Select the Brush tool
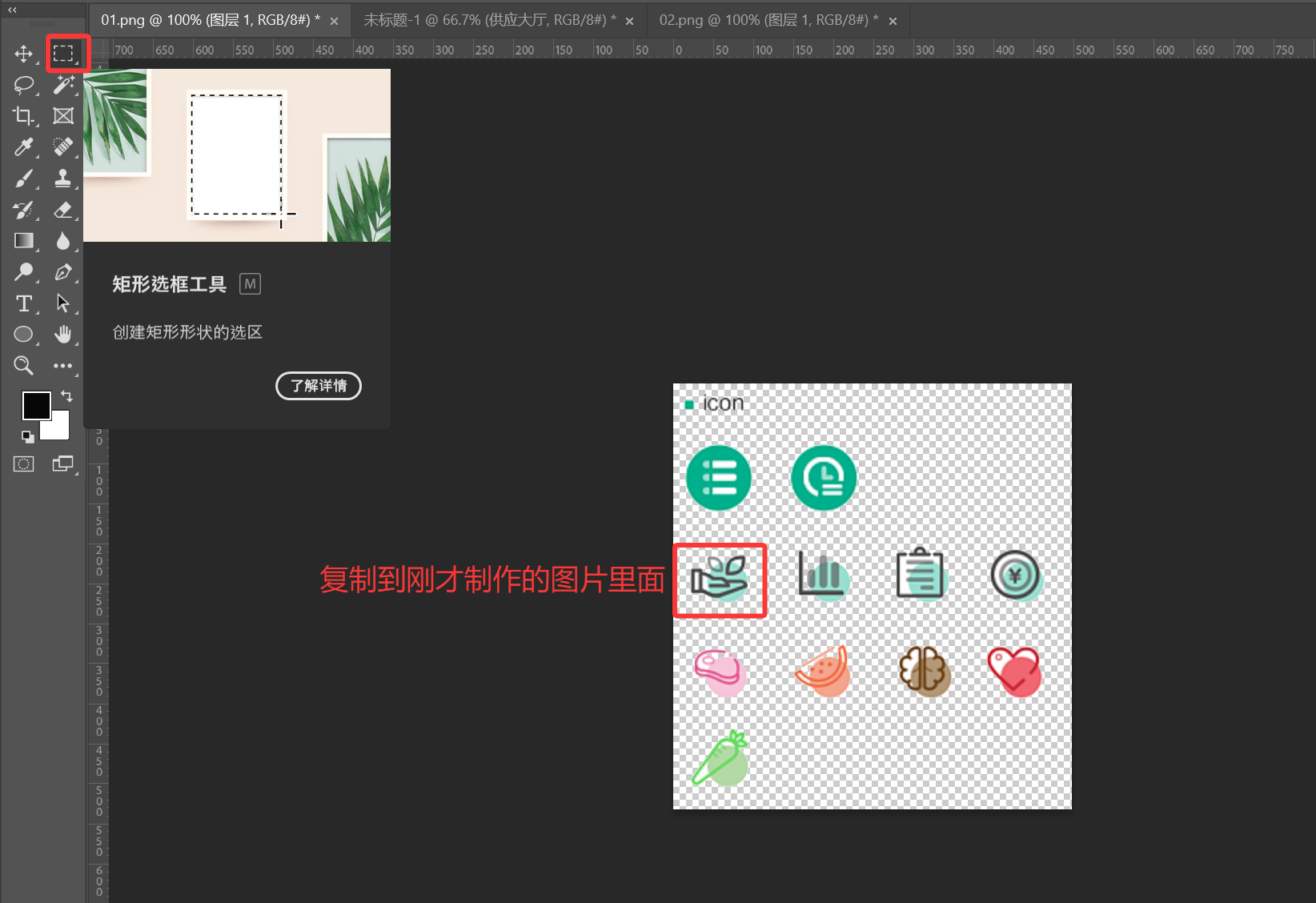 point(23,179)
